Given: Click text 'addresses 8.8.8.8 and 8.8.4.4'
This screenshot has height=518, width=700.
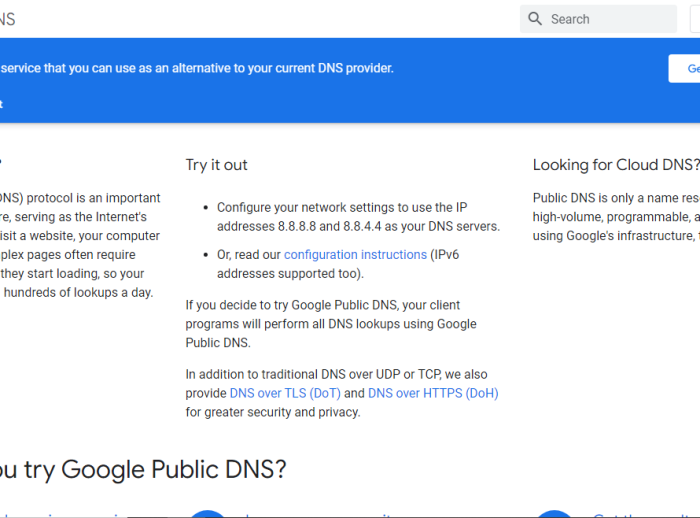Looking at the screenshot, I should [x=299, y=226].
